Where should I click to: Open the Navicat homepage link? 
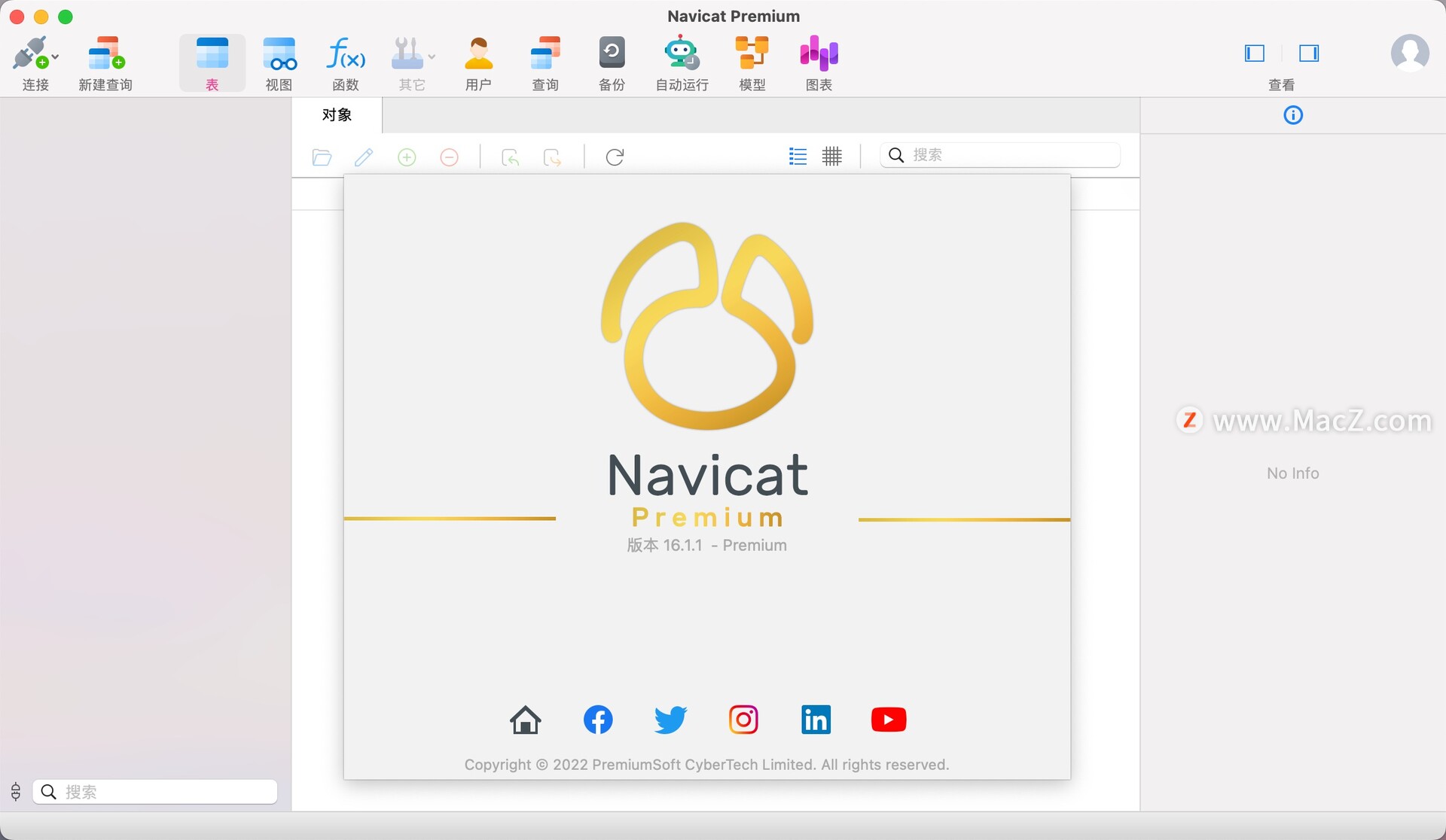(x=525, y=720)
